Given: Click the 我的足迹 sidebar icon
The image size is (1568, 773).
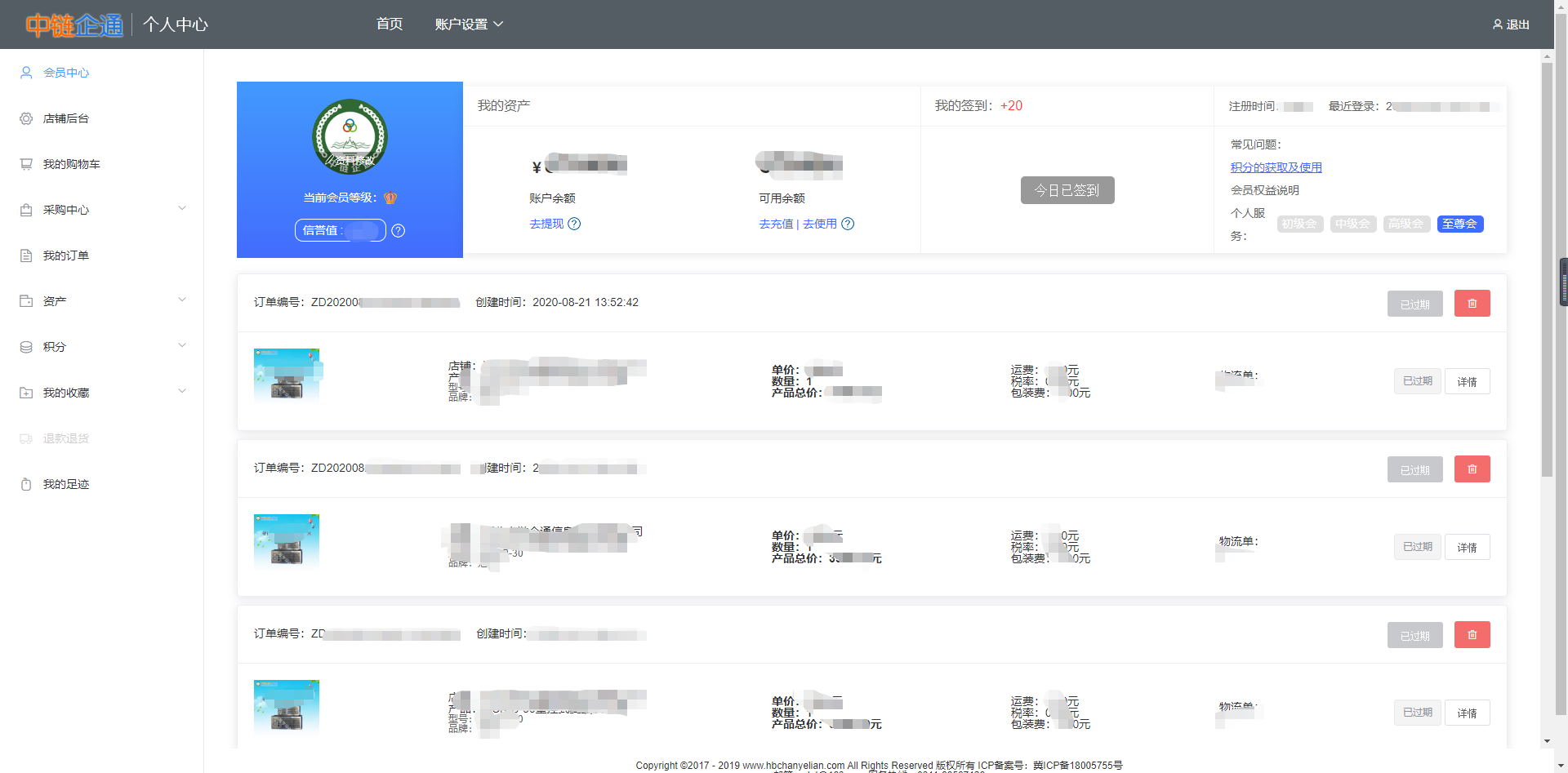Looking at the screenshot, I should (x=26, y=484).
